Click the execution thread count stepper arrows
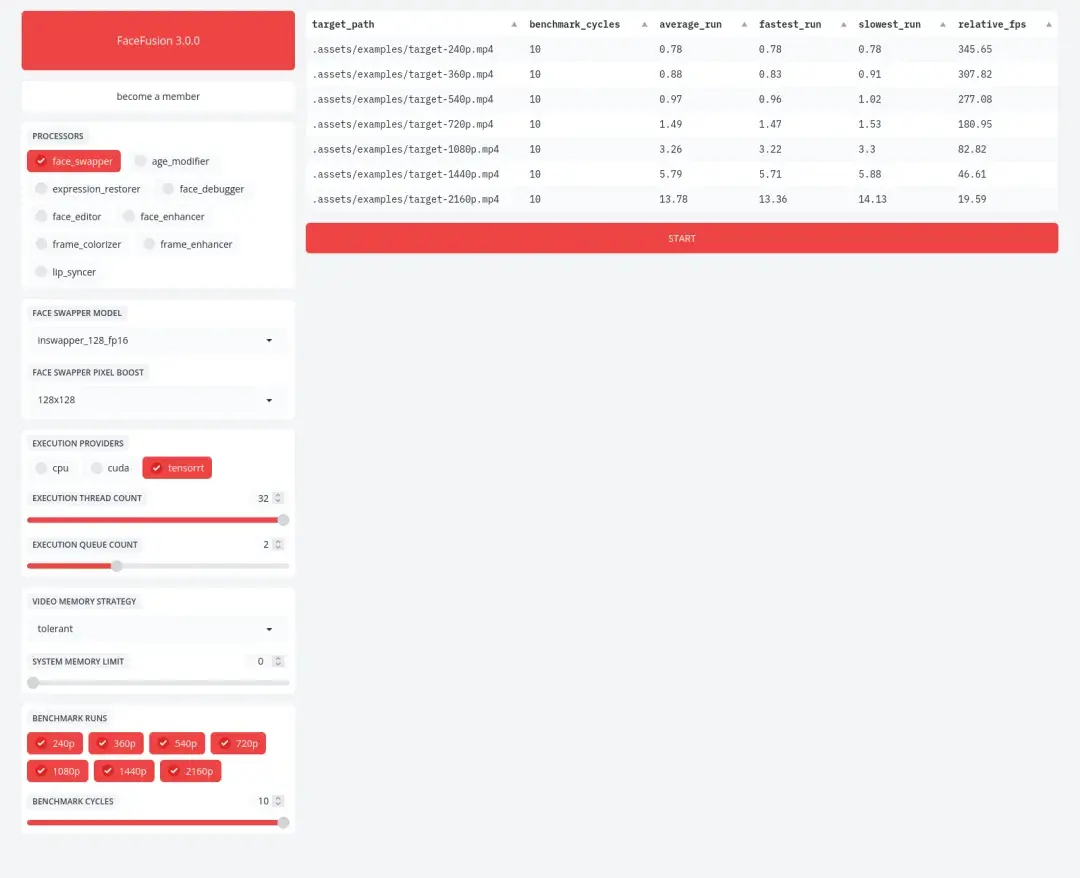This screenshot has width=1080, height=878. click(x=278, y=498)
